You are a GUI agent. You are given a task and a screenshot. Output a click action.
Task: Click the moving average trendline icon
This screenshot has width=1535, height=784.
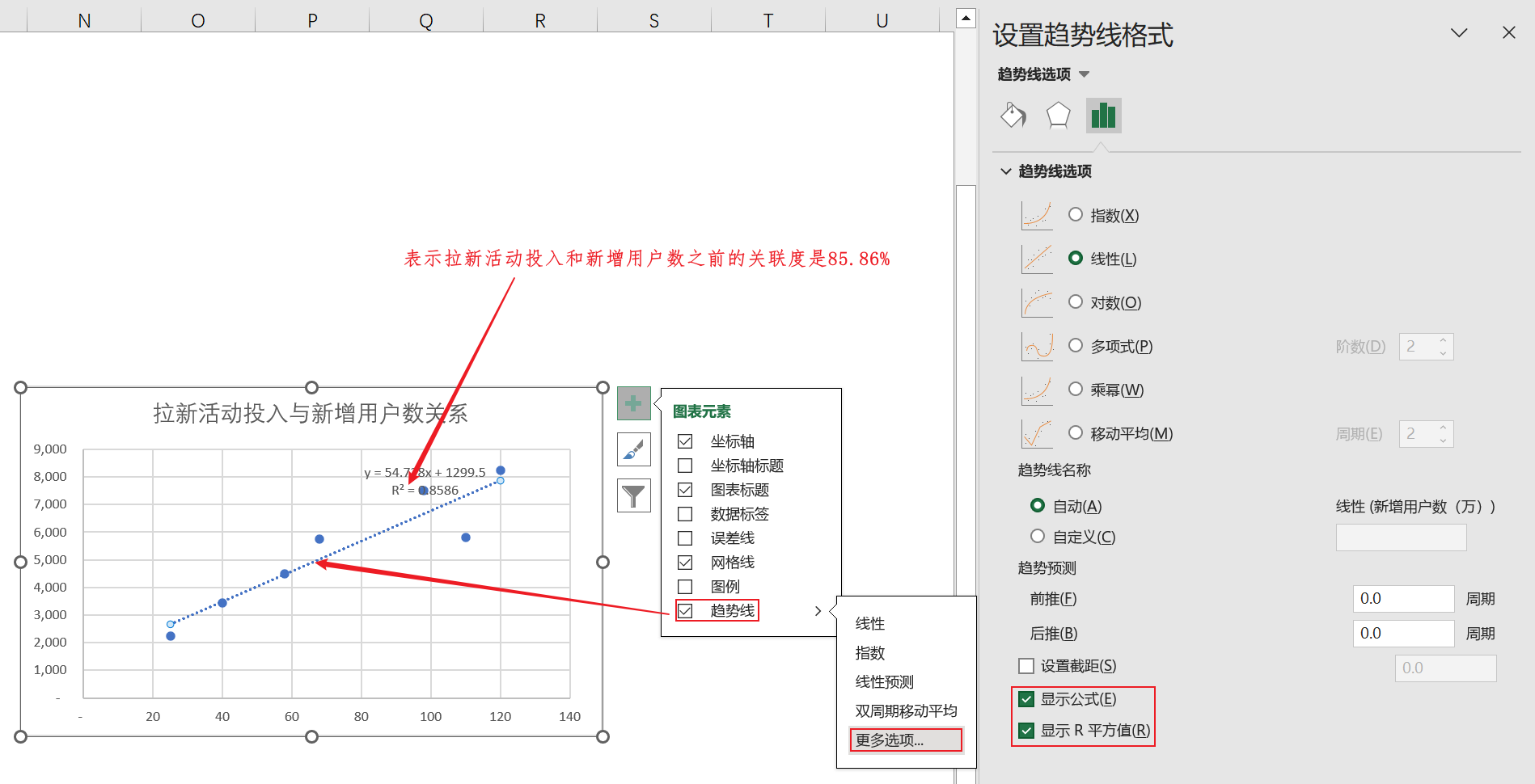tap(1037, 434)
